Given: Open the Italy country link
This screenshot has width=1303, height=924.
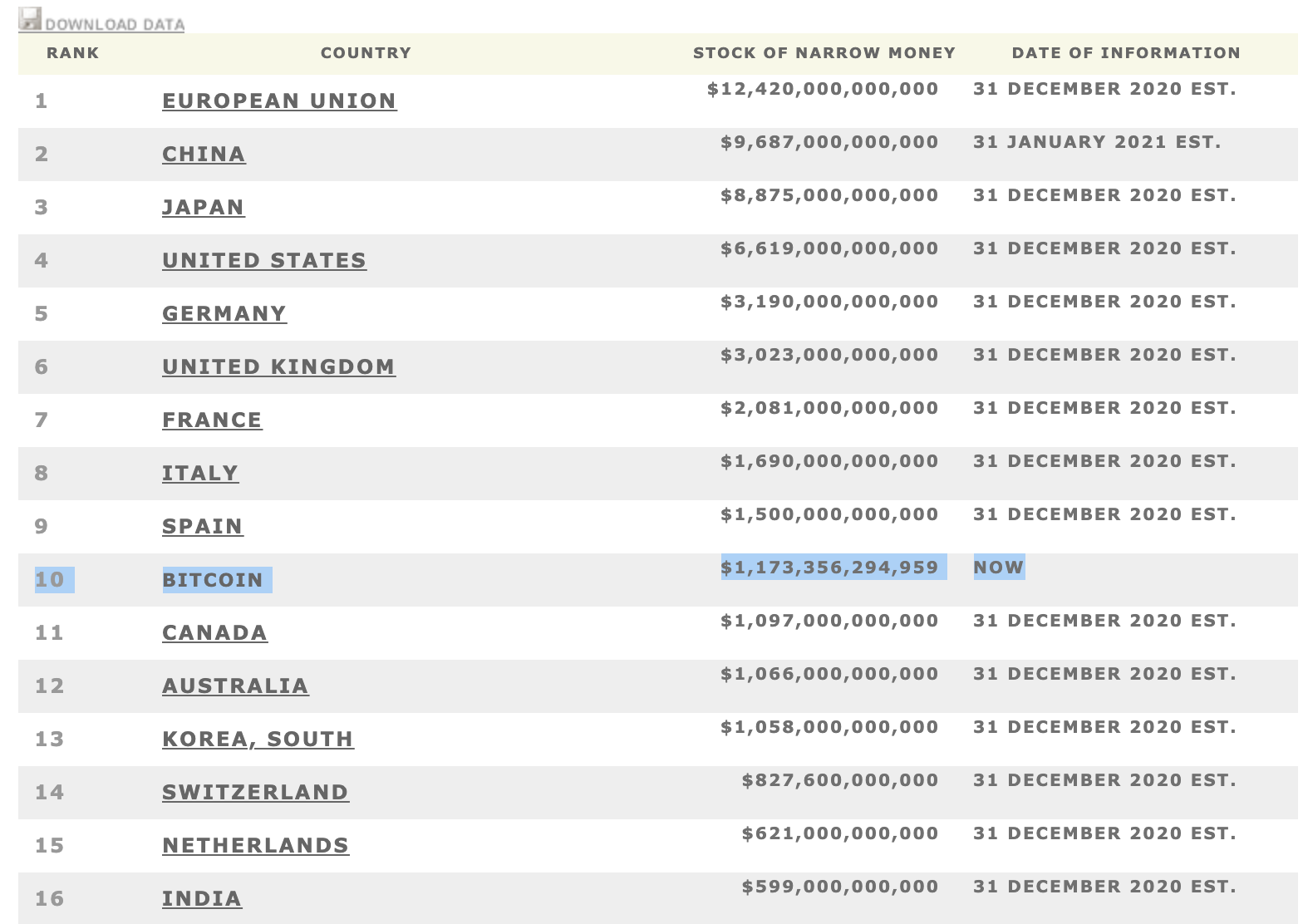Looking at the screenshot, I should (x=200, y=473).
